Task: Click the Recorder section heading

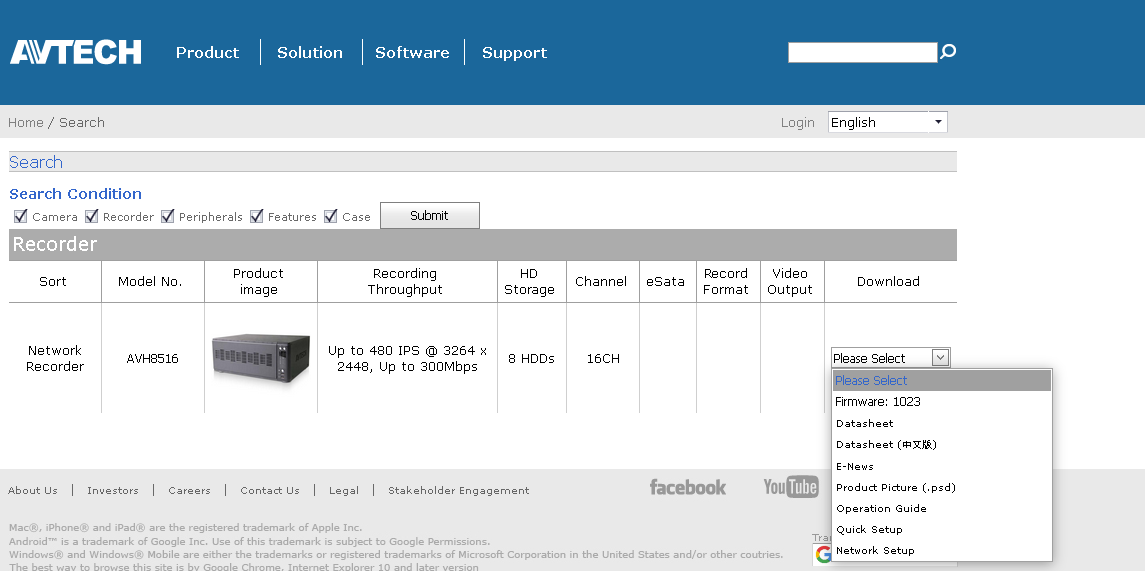Action: click(55, 245)
